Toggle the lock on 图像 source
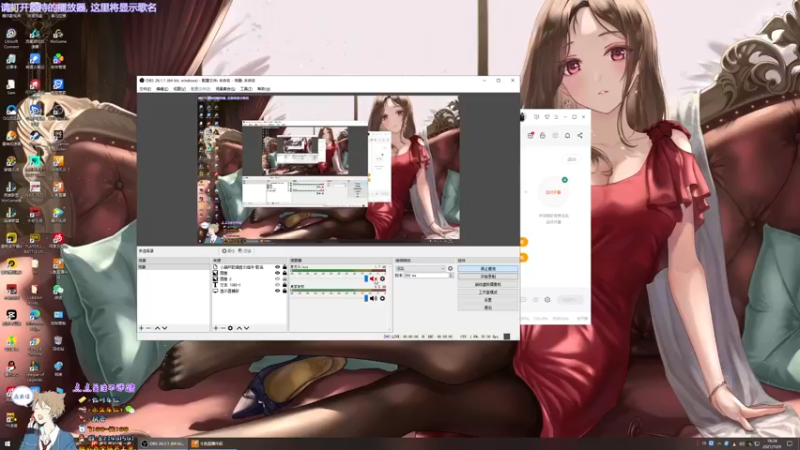Viewport: 800px width, 450px height. [284, 273]
